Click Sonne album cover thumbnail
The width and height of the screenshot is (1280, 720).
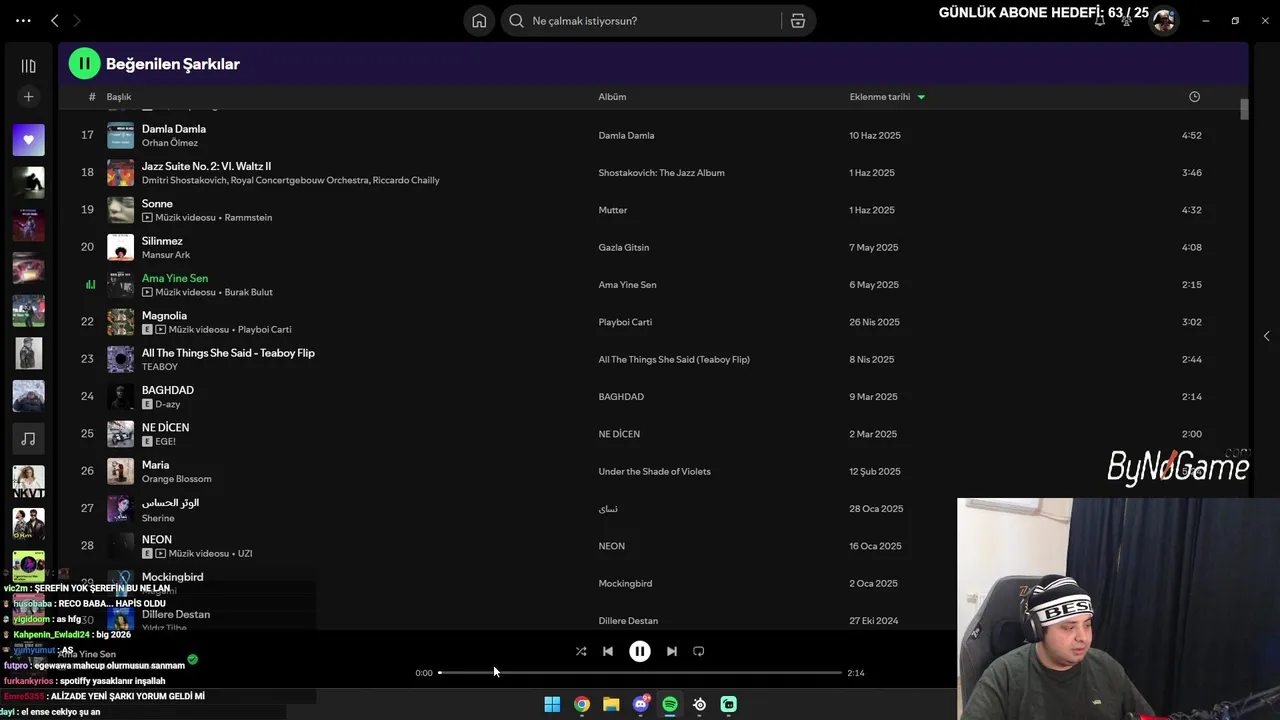click(x=120, y=210)
